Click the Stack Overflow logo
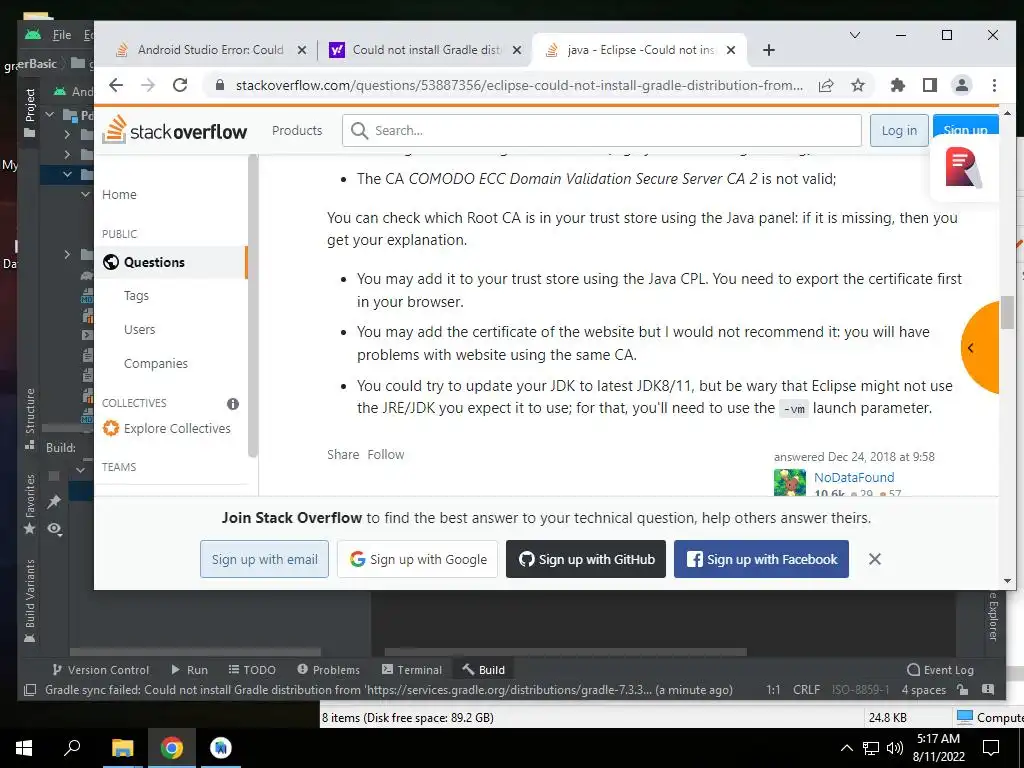1024x768 pixels. pos(175,130)
